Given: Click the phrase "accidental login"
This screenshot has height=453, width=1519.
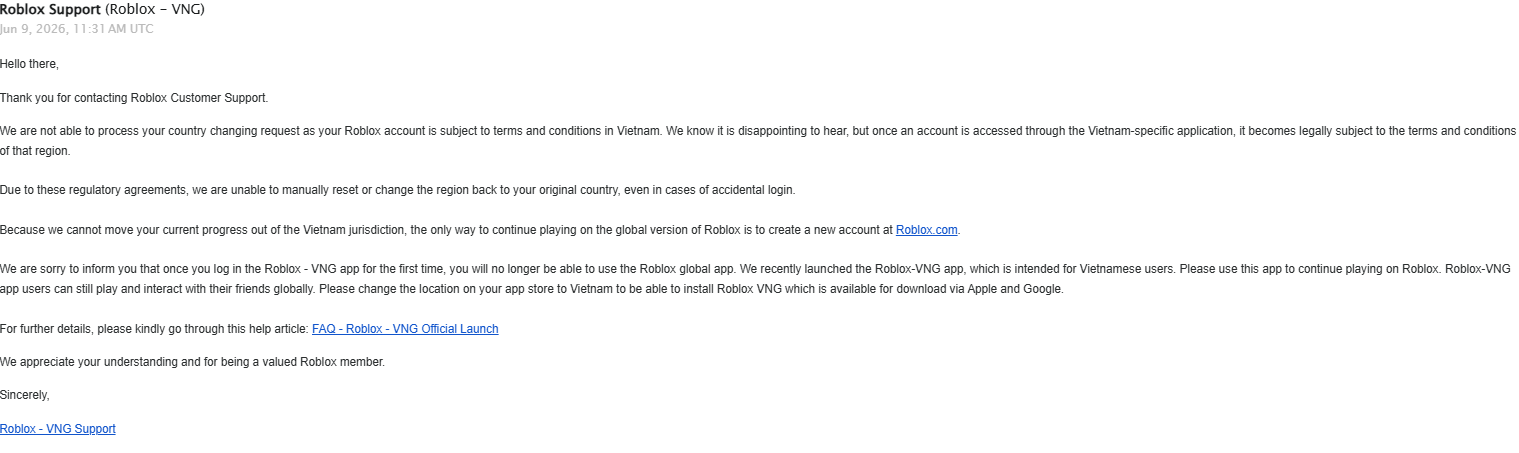Looking at the screenshot, I should click(754, 190).
